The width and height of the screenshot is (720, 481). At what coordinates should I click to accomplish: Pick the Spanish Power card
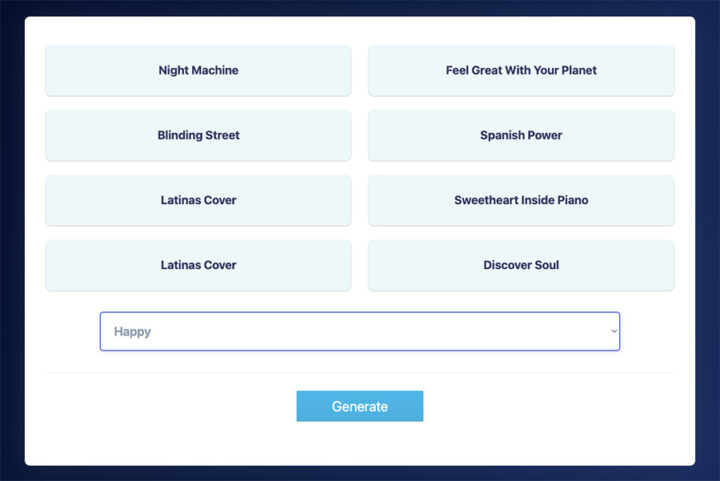521,136
